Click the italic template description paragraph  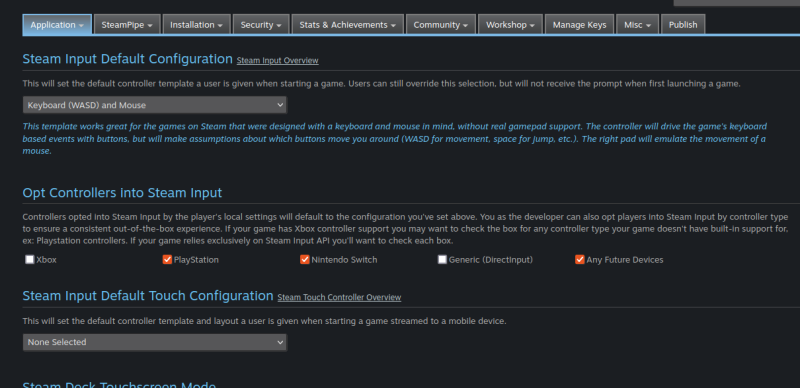pyautogui.click(x=394, y=139)
